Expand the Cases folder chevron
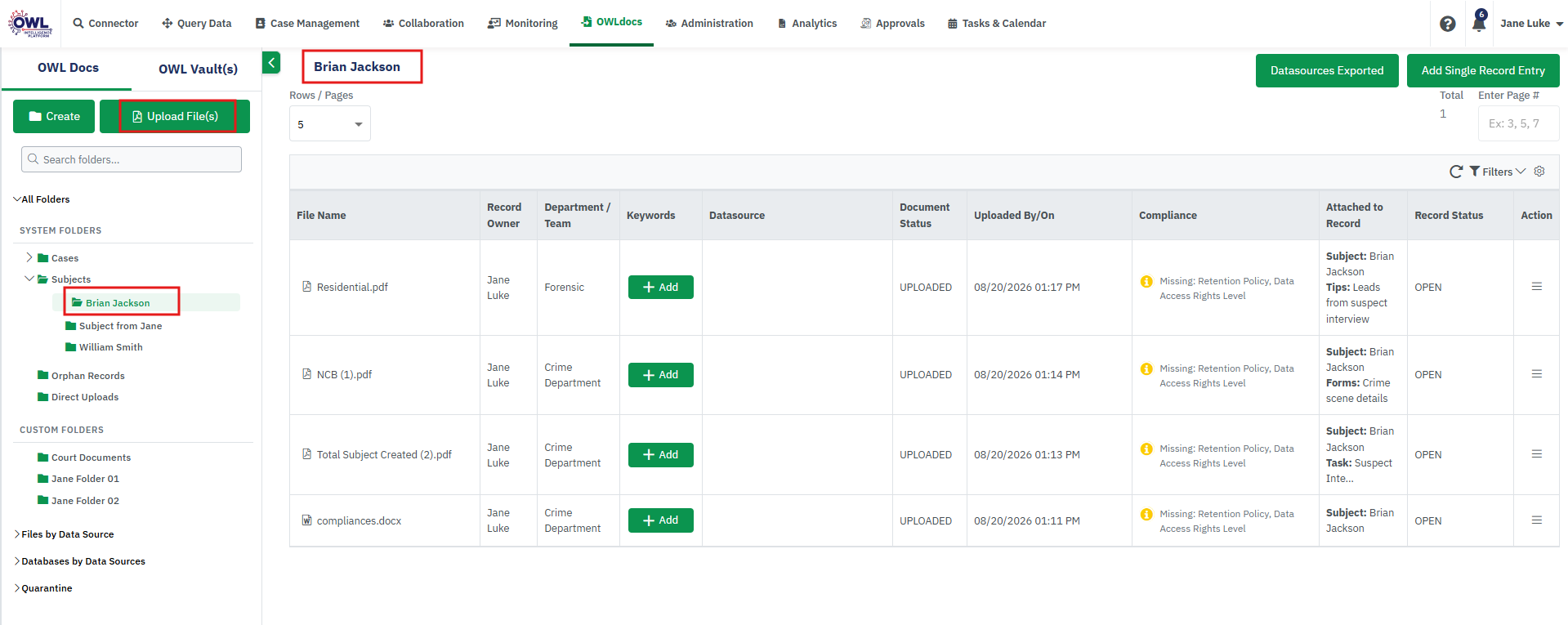This screenshot has height=625, width=1568. (29, 257)
